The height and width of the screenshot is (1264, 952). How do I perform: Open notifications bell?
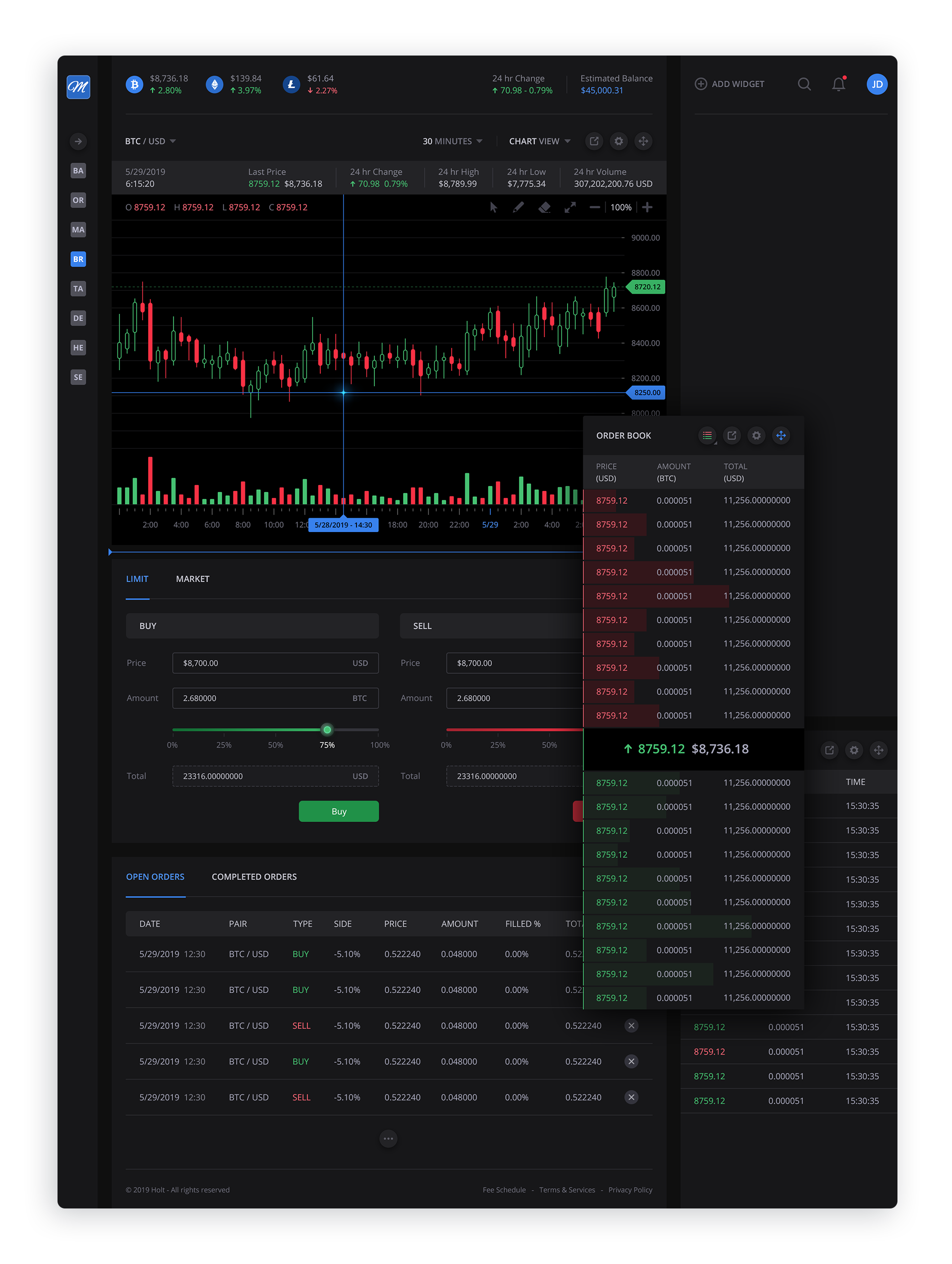tap(838, 85)
